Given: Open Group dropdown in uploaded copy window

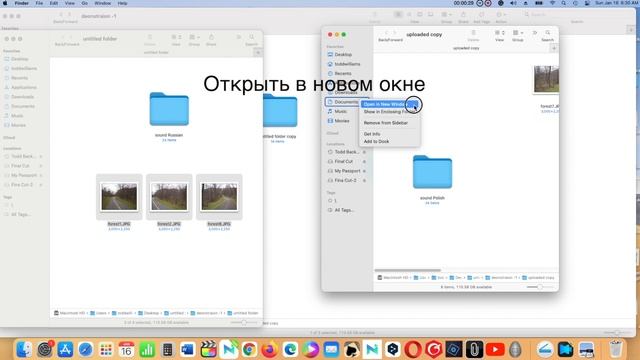Looking at the screenshot, I should (x=518, y=33).
